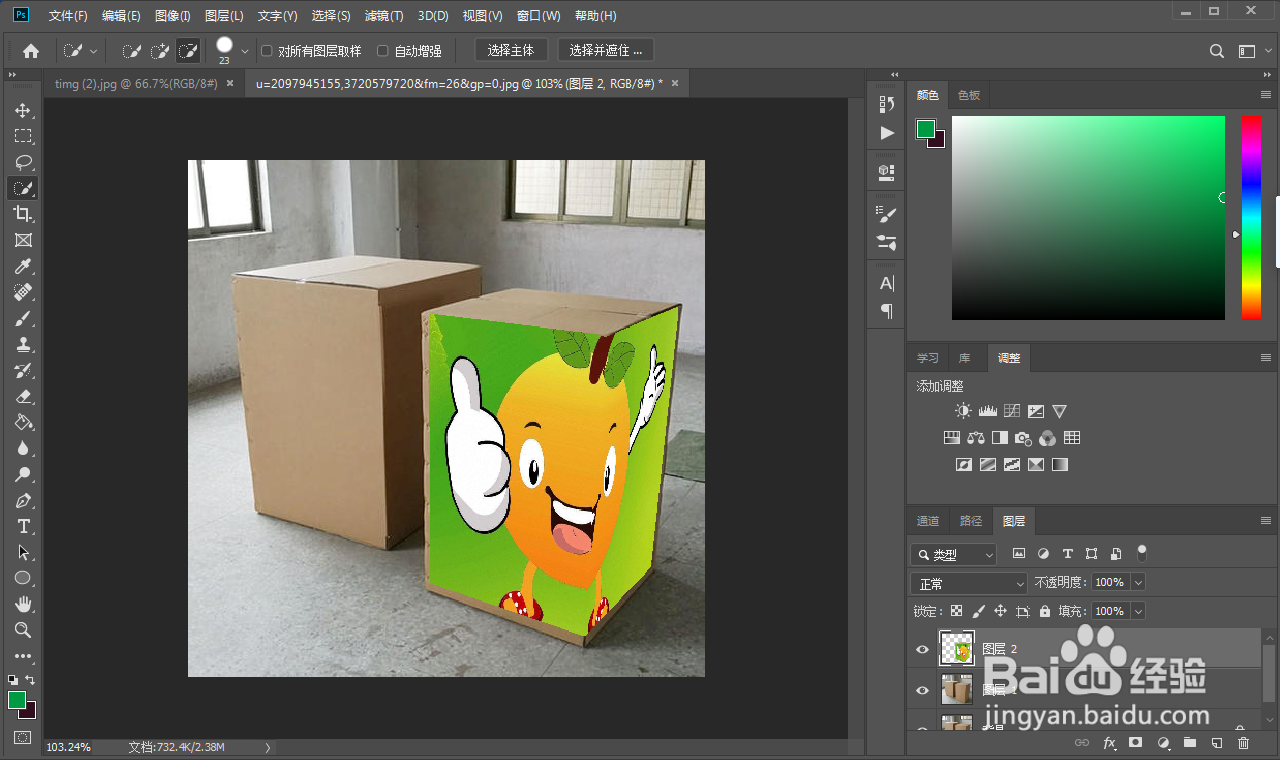Toggle lock all padlock icon
Image resolution: width=1280 pixels, height=760 pixels.
click(x=1045, y=611)
